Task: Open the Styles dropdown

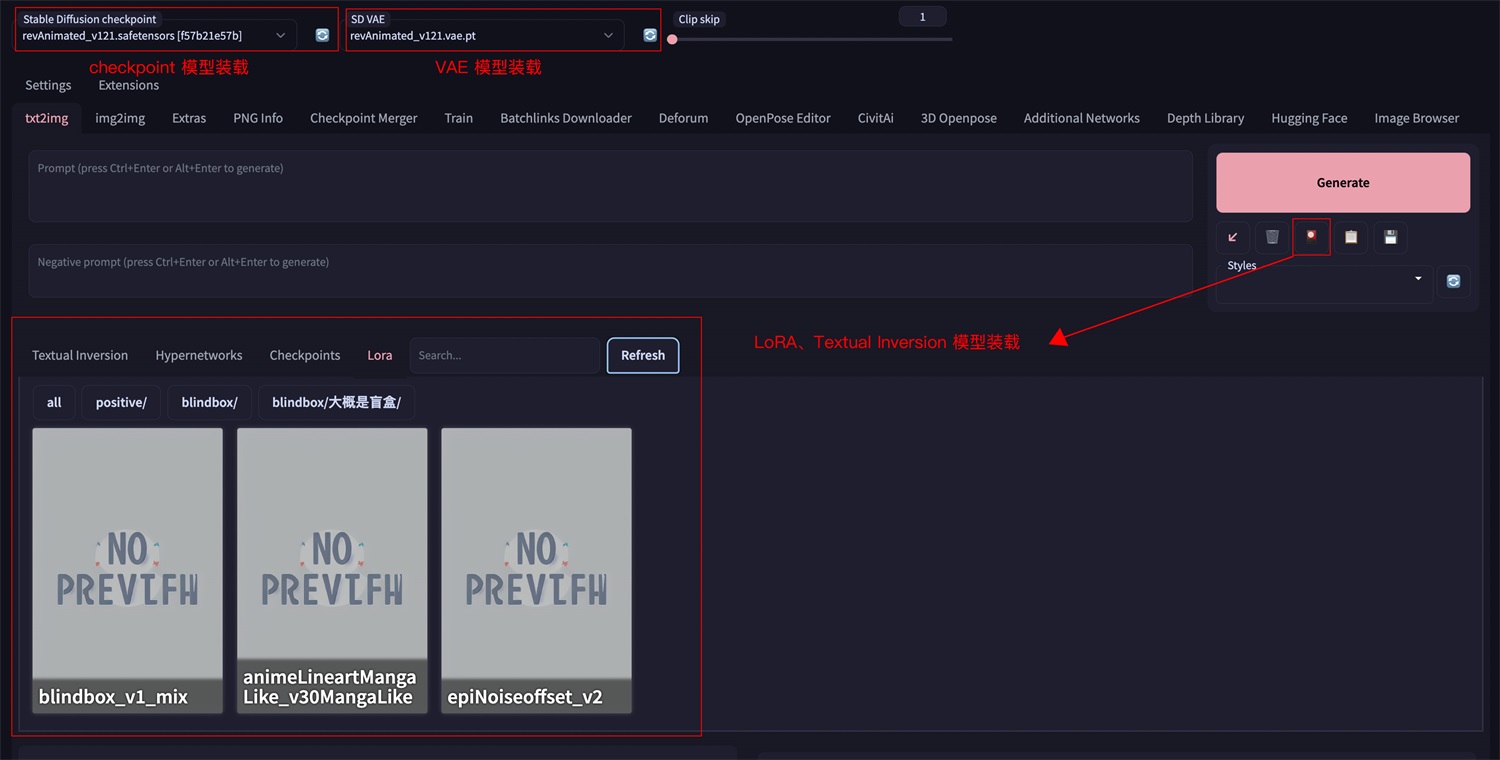Action: (x=1324, y=283)
